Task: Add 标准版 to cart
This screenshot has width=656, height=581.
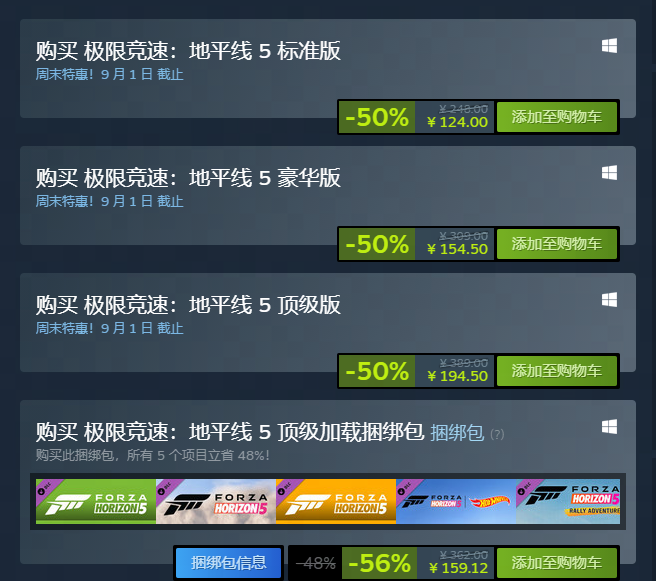Action: click(x=556, y=117)
